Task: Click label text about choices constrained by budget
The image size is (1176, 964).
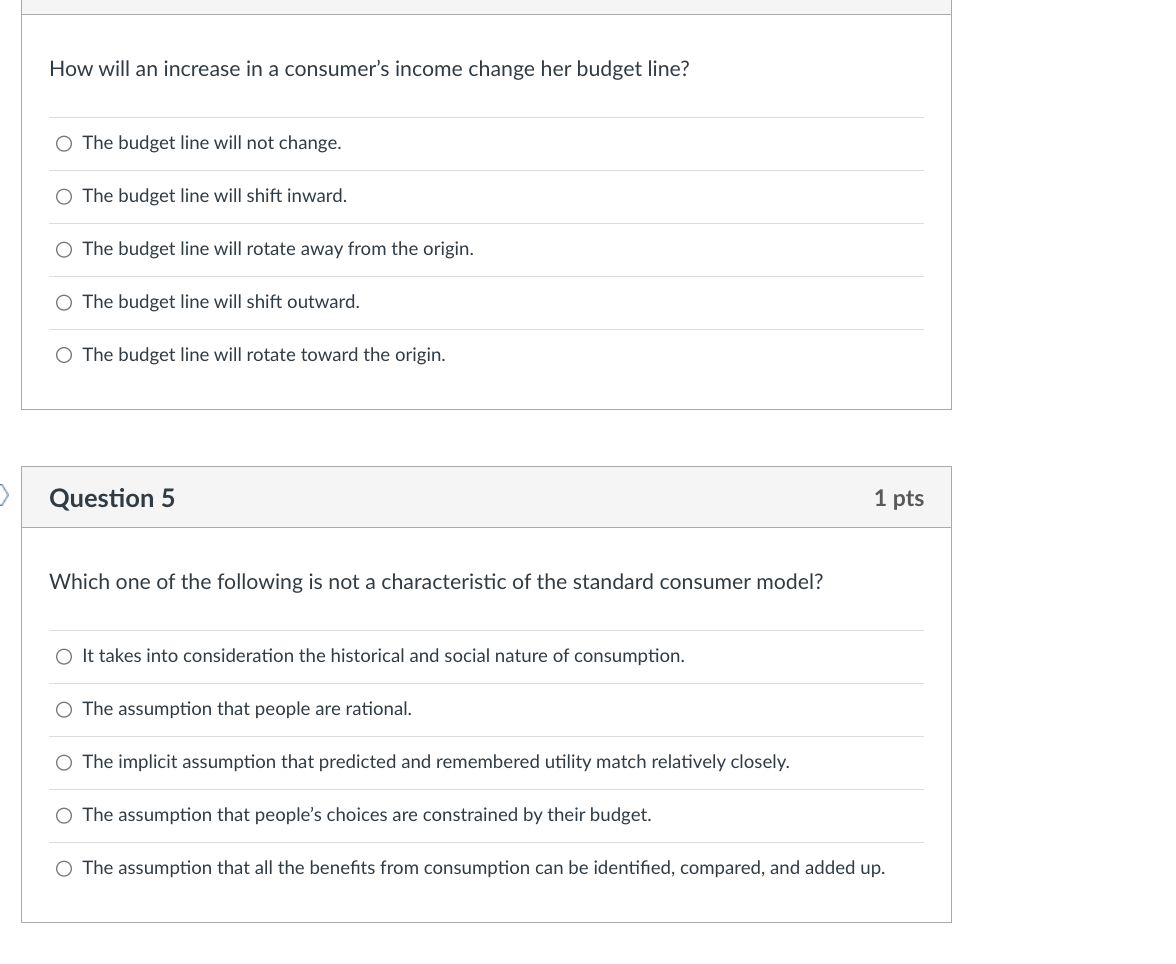Action: point(367,815)
